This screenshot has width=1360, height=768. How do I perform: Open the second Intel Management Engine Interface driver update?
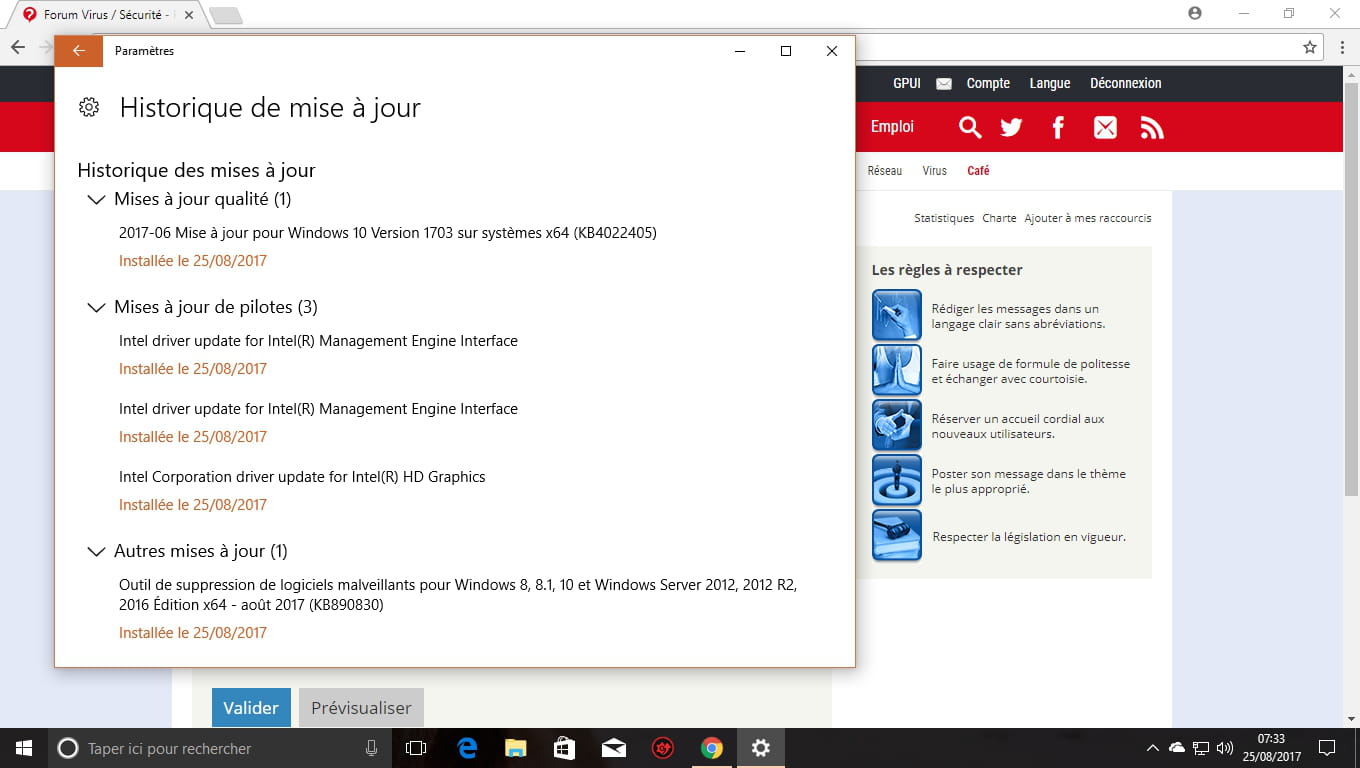click(318, 409)
